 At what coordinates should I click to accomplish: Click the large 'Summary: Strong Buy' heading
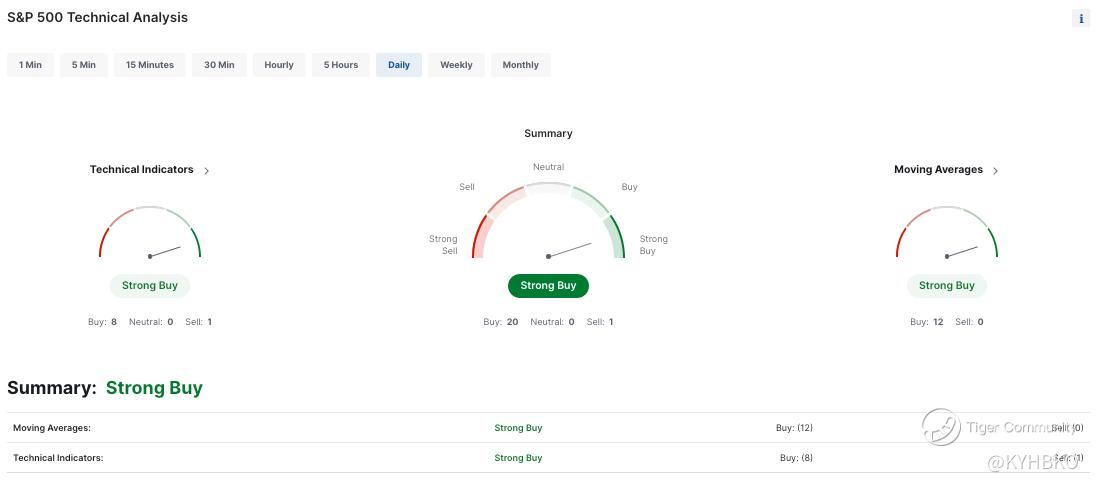105,388
